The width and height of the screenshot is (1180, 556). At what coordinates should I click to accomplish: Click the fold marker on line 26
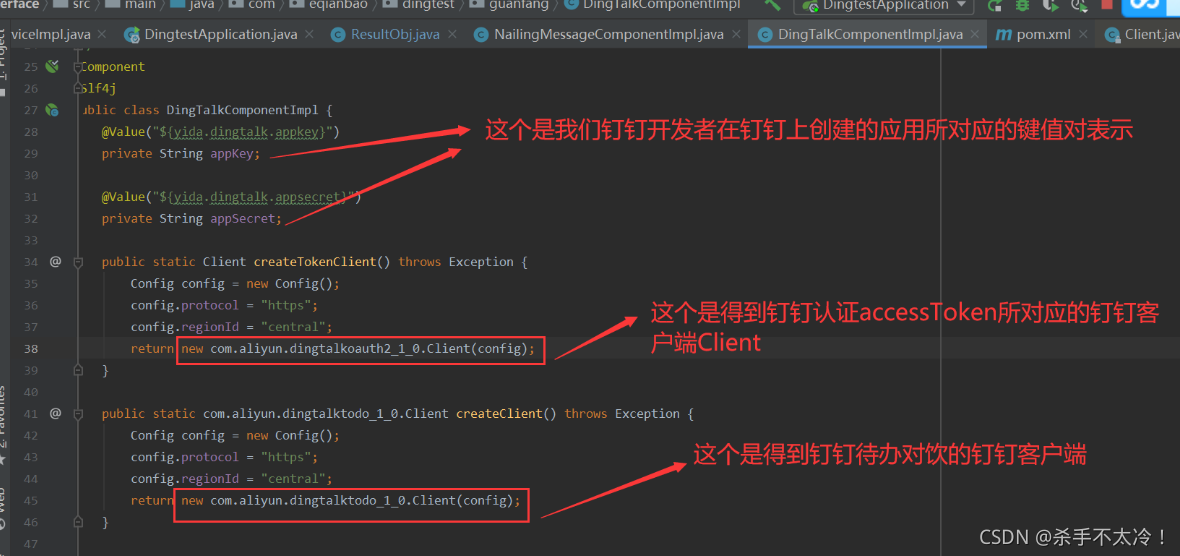pyautogui.click(x=78, y=89)
